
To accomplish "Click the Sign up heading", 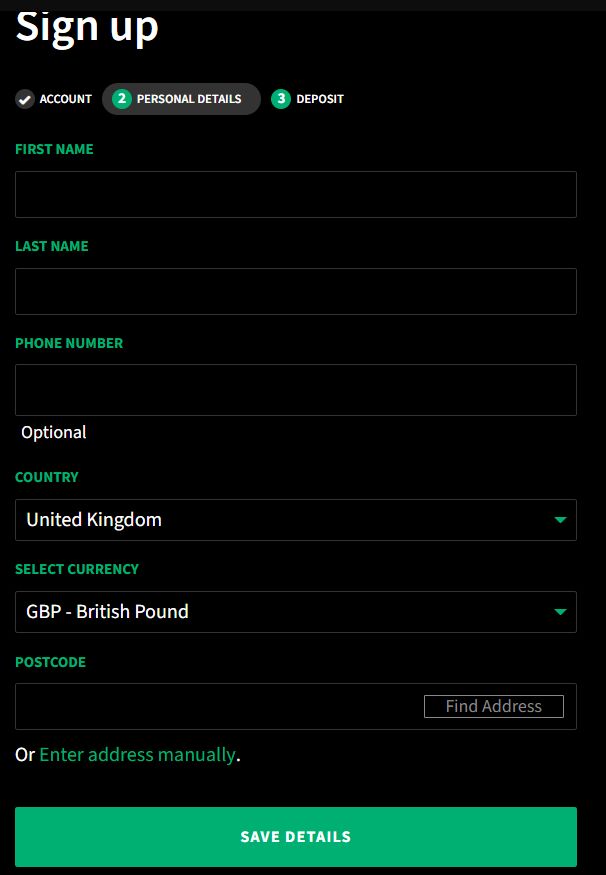I will (87, 28).
